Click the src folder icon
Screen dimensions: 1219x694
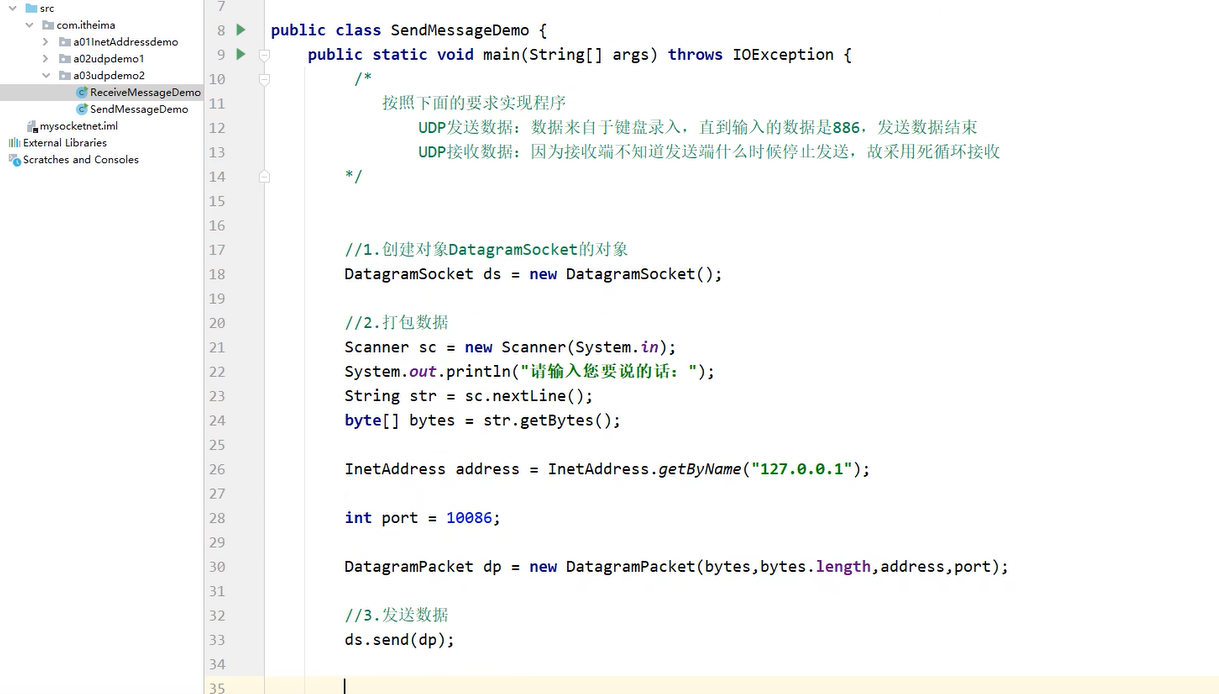click(32, 8)
